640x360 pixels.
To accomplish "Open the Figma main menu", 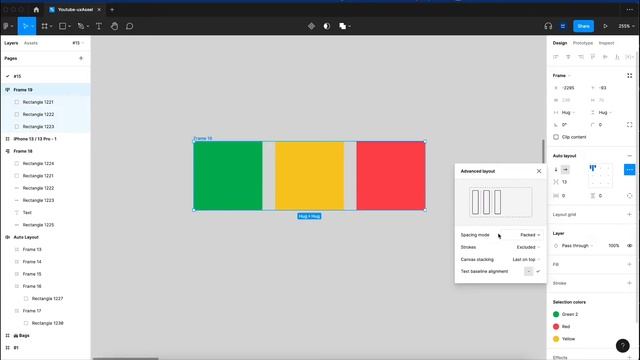I will (x=8, y=26).
